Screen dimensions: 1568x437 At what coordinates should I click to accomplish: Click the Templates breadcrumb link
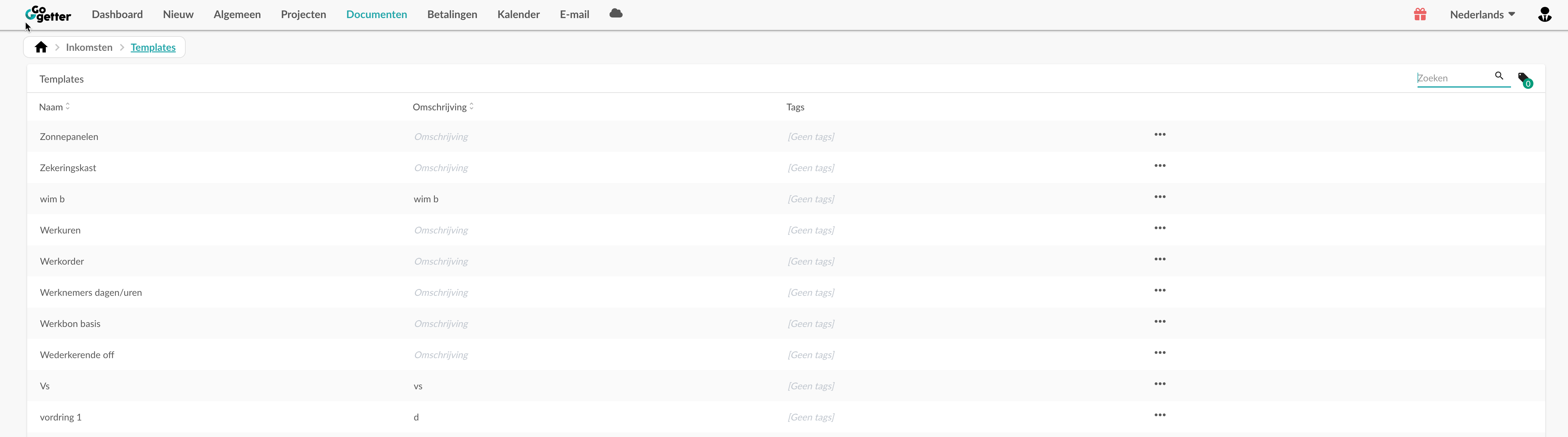pyautogui.click(x=153, y=47)
